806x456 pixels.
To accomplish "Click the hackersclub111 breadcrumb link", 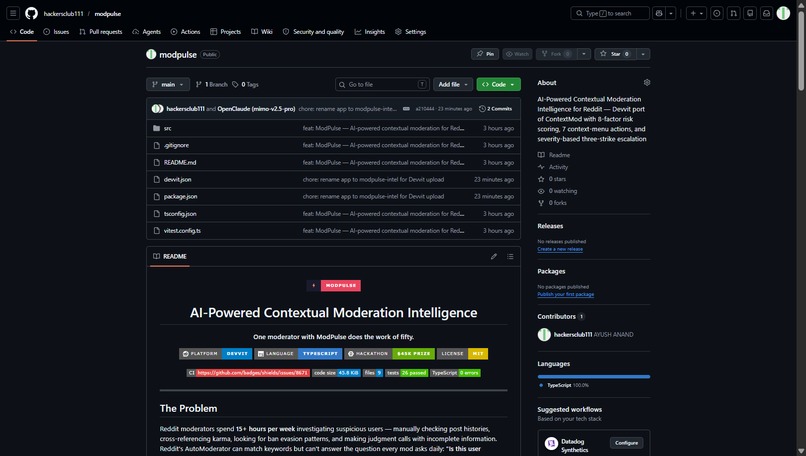I will coord(63,14).
